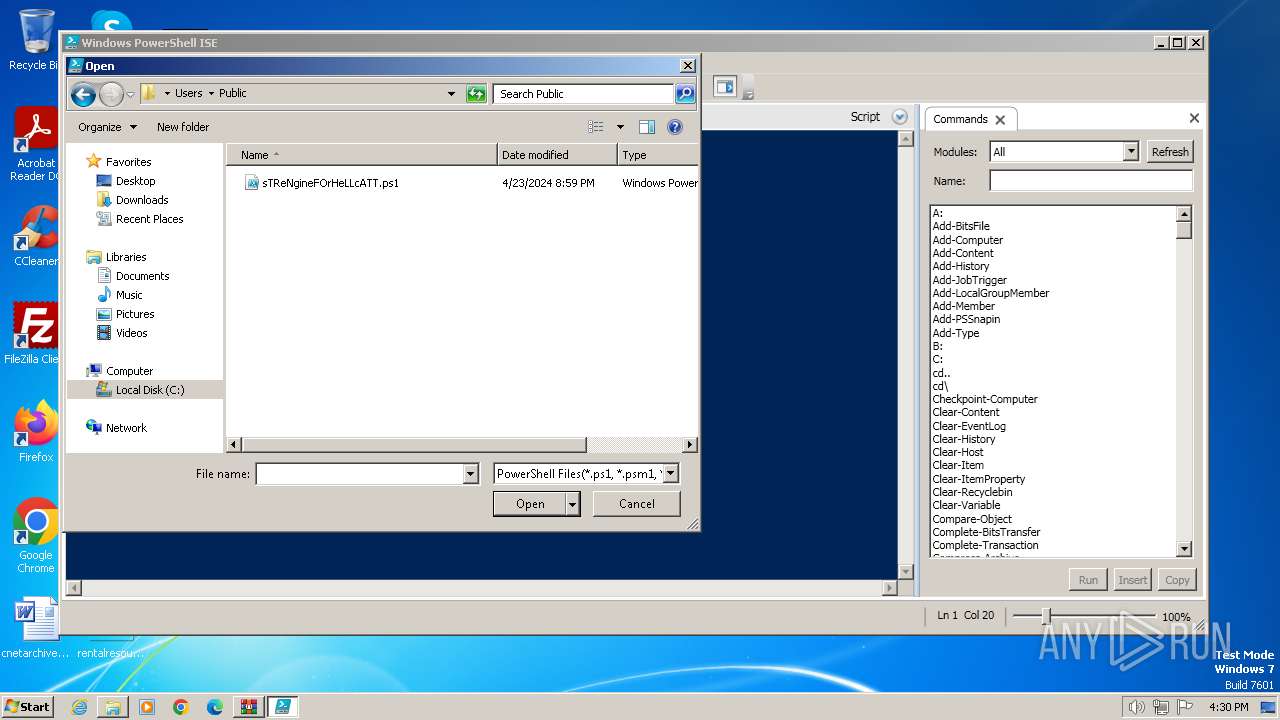Click the search magnifier icon
The image size is (1280, 720).
click(x=685, y=94)
